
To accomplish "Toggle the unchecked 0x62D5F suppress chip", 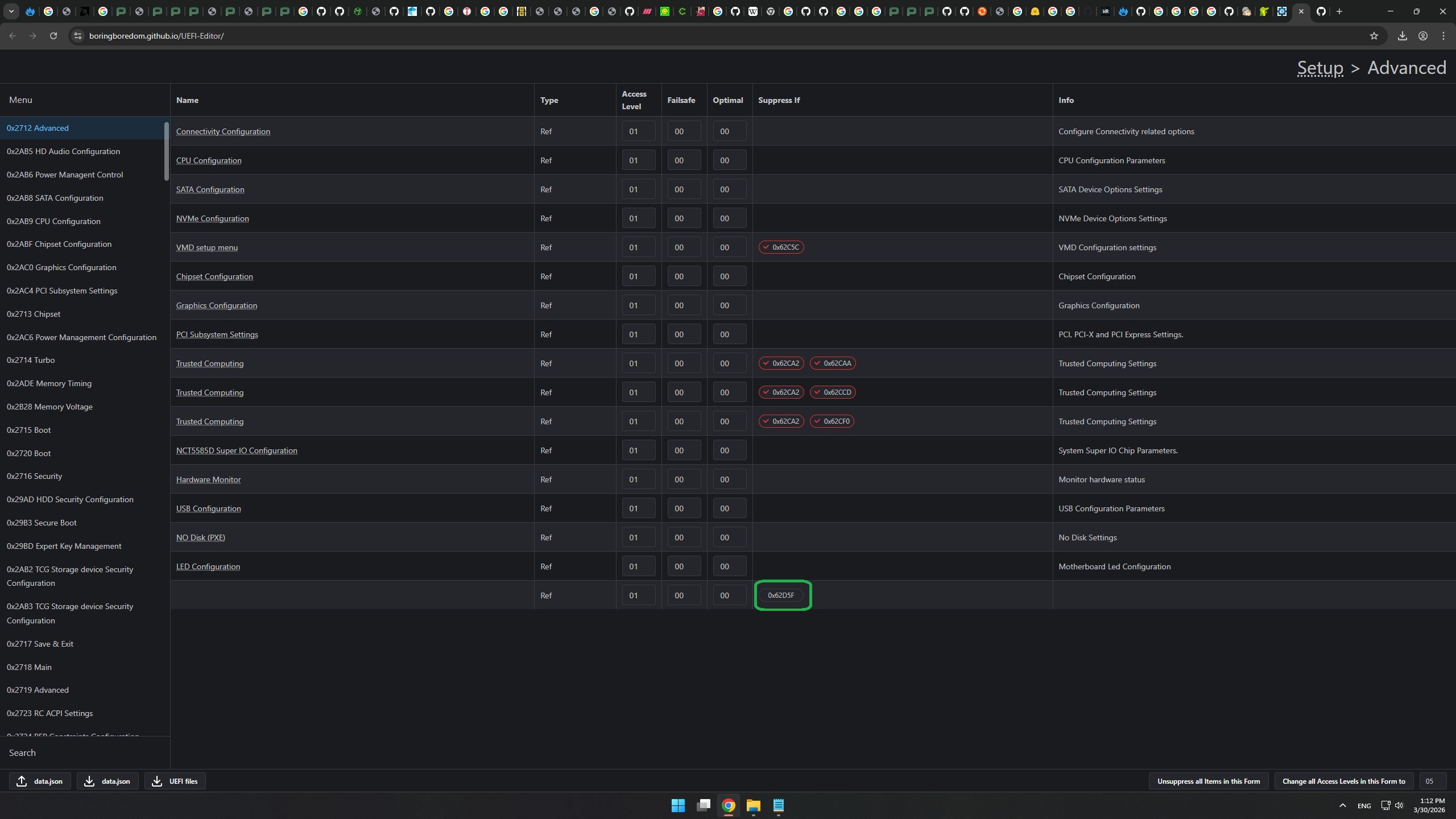I will pos(781,595).
